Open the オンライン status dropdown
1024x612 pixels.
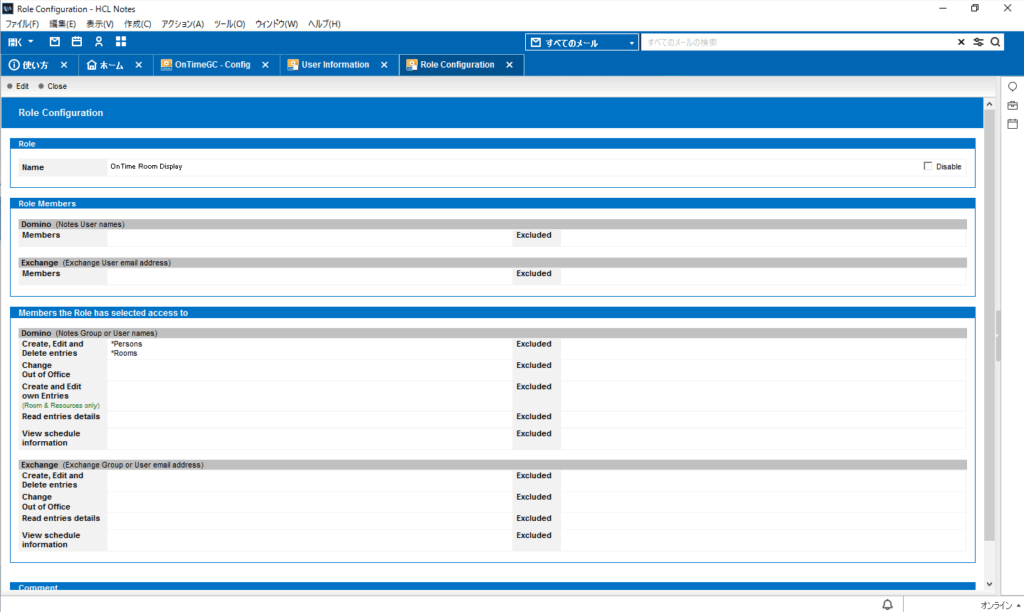1000,604
